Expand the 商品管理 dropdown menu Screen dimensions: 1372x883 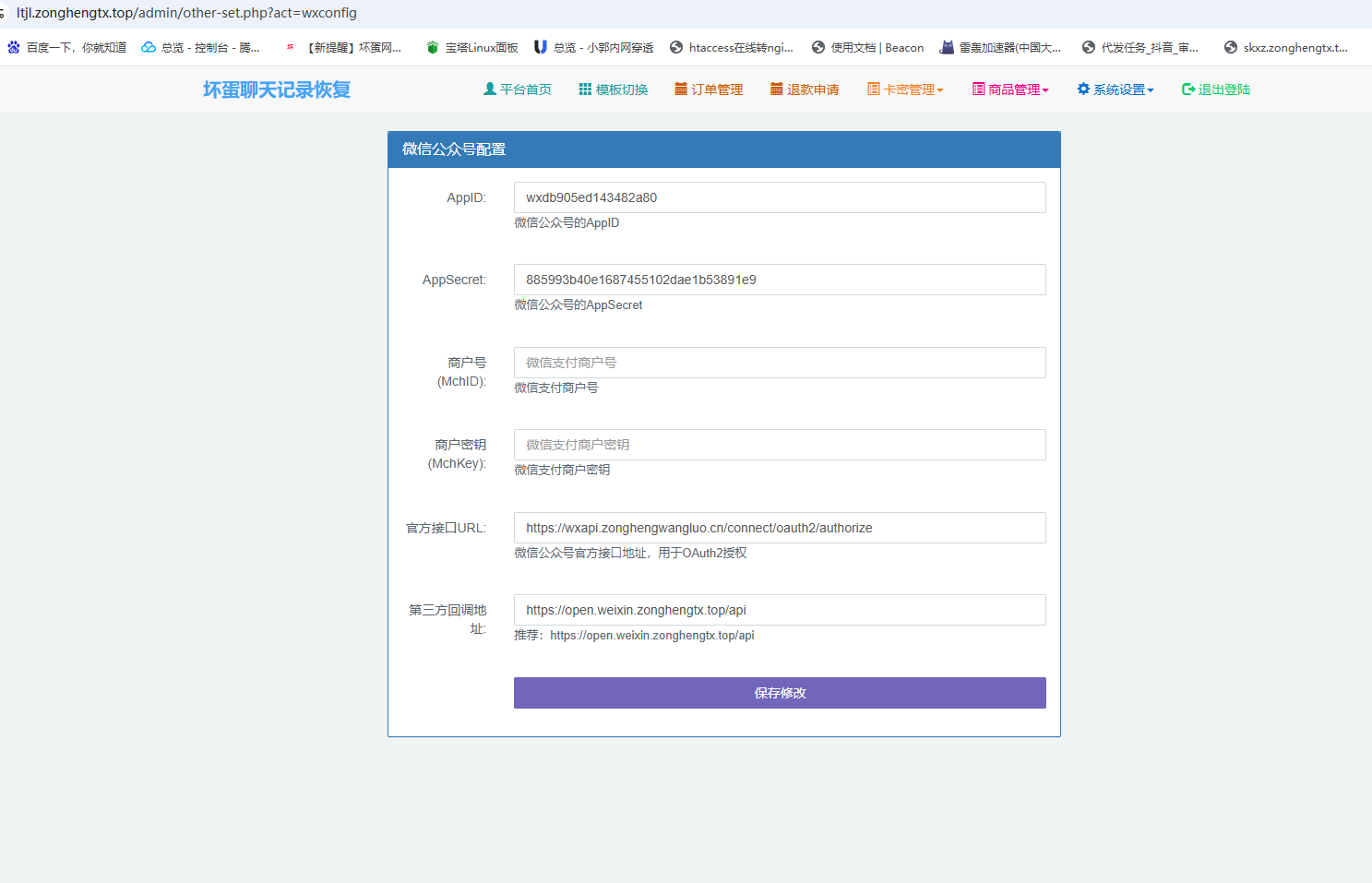[x=1010, y=89]
